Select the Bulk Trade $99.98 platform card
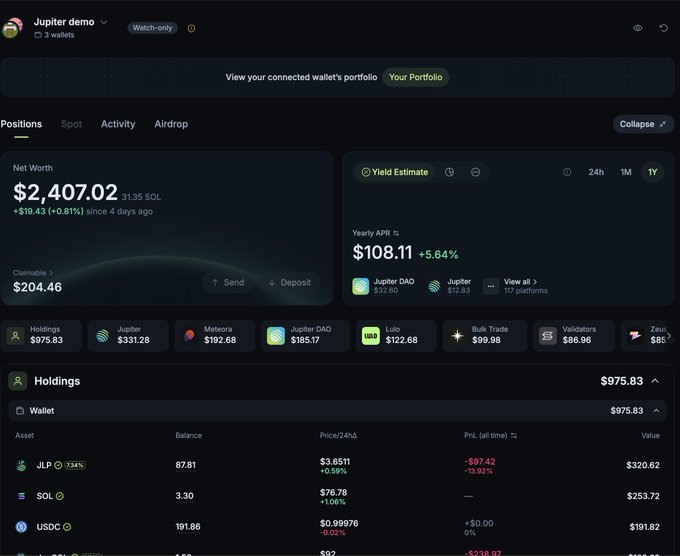680x556 pixels. tap(485, 336)
